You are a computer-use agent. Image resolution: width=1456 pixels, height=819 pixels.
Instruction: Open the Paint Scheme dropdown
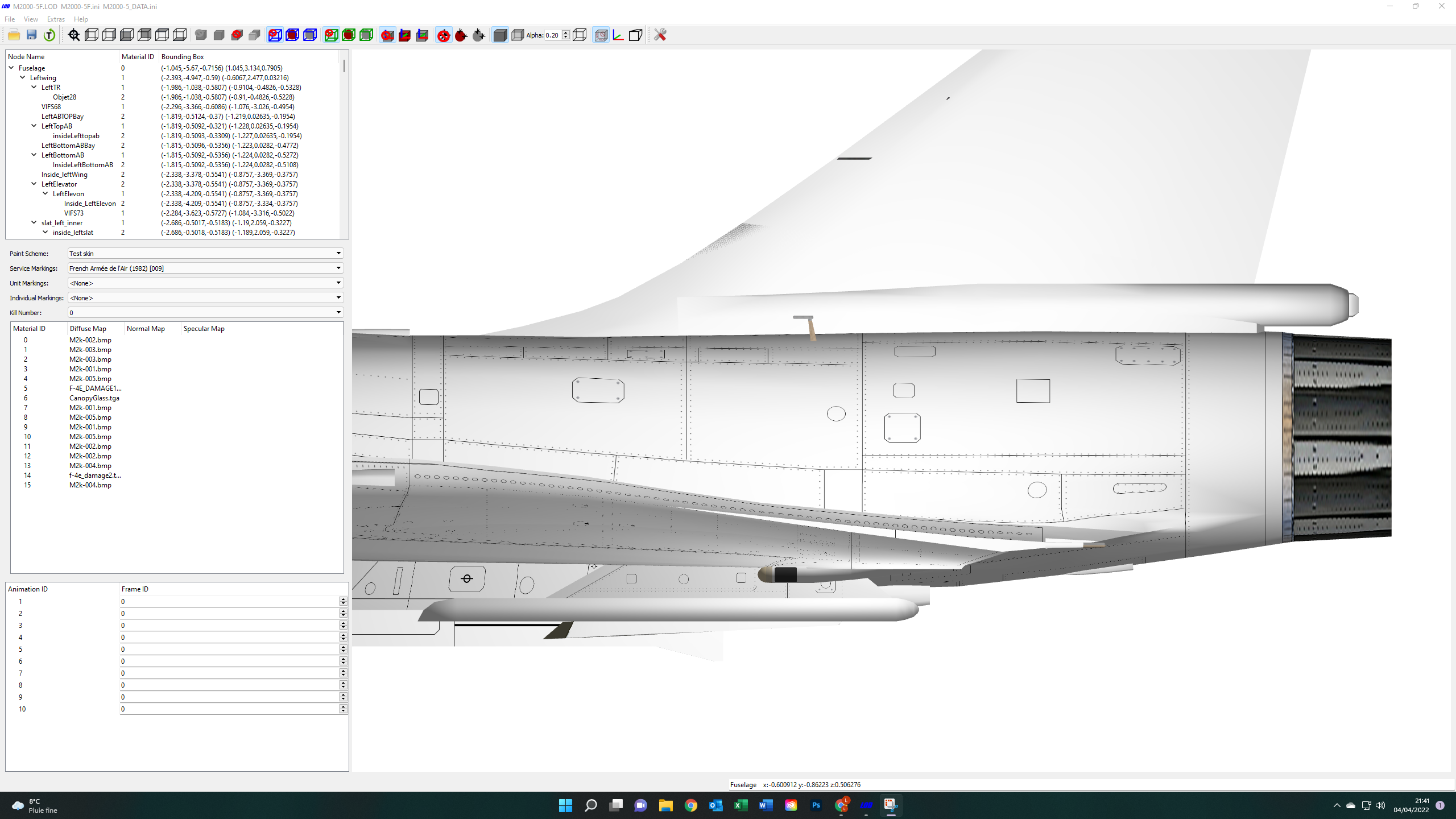205,254
